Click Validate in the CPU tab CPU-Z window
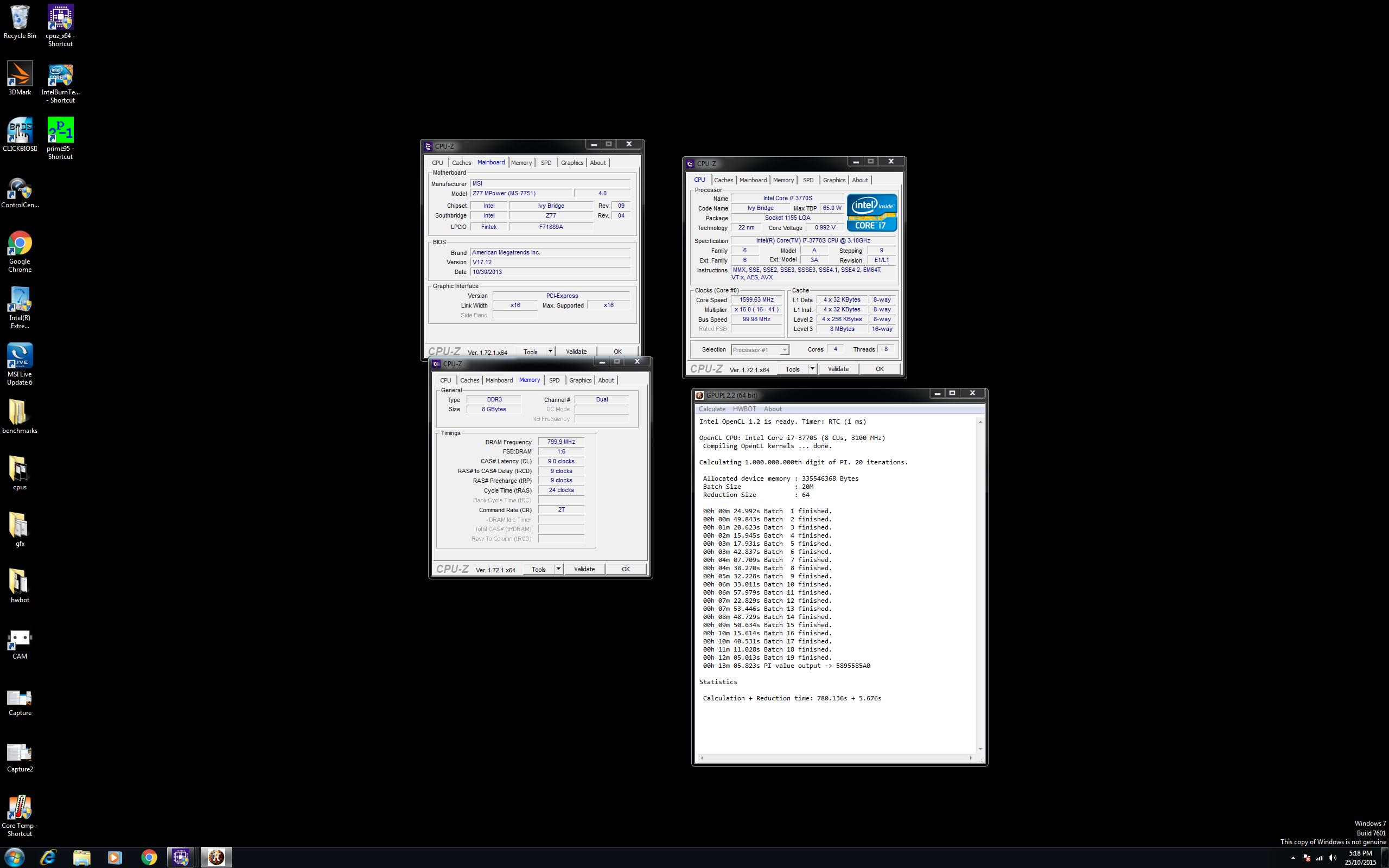 838,368
